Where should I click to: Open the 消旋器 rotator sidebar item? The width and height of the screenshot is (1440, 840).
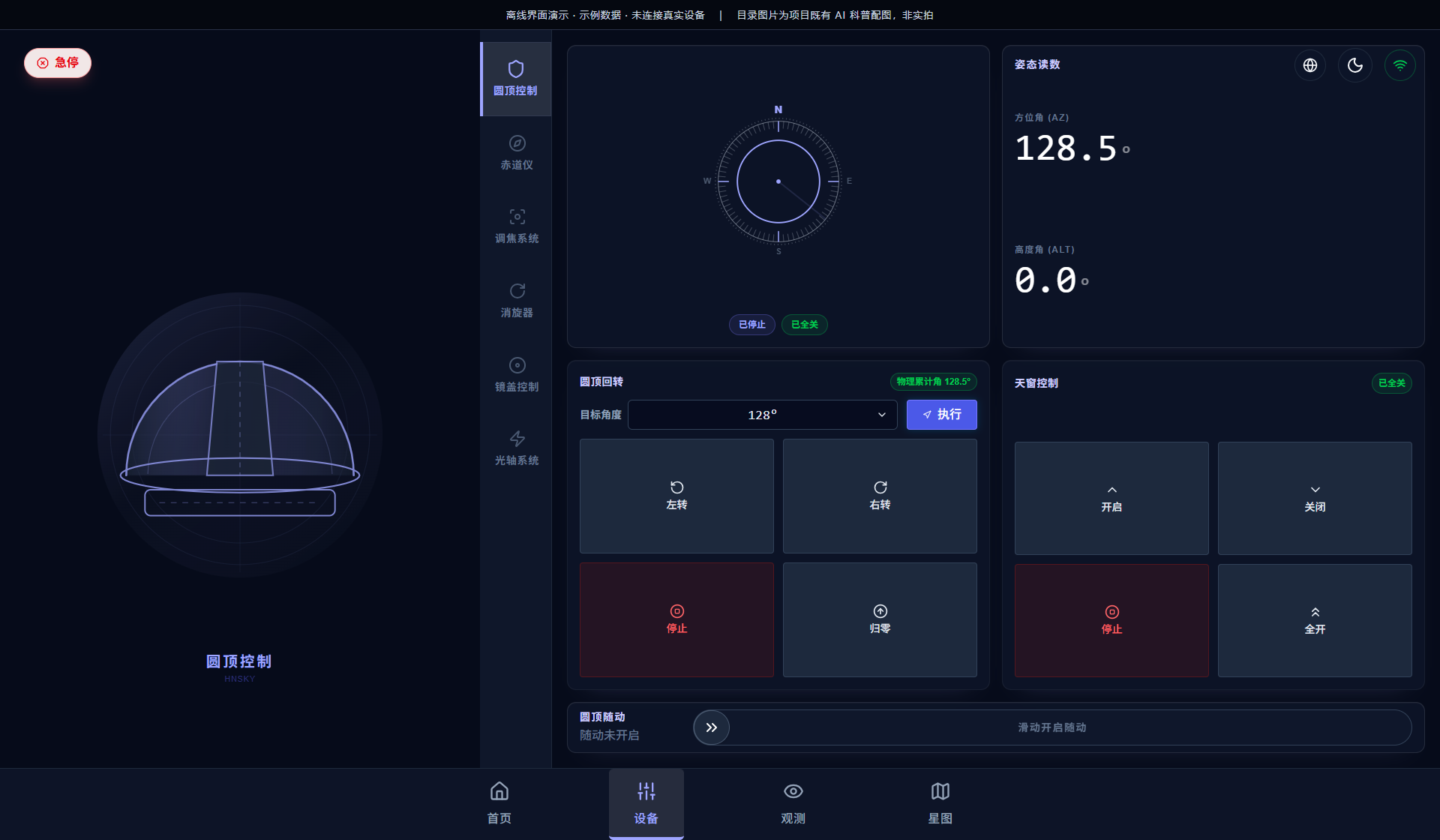pos(517,301)
